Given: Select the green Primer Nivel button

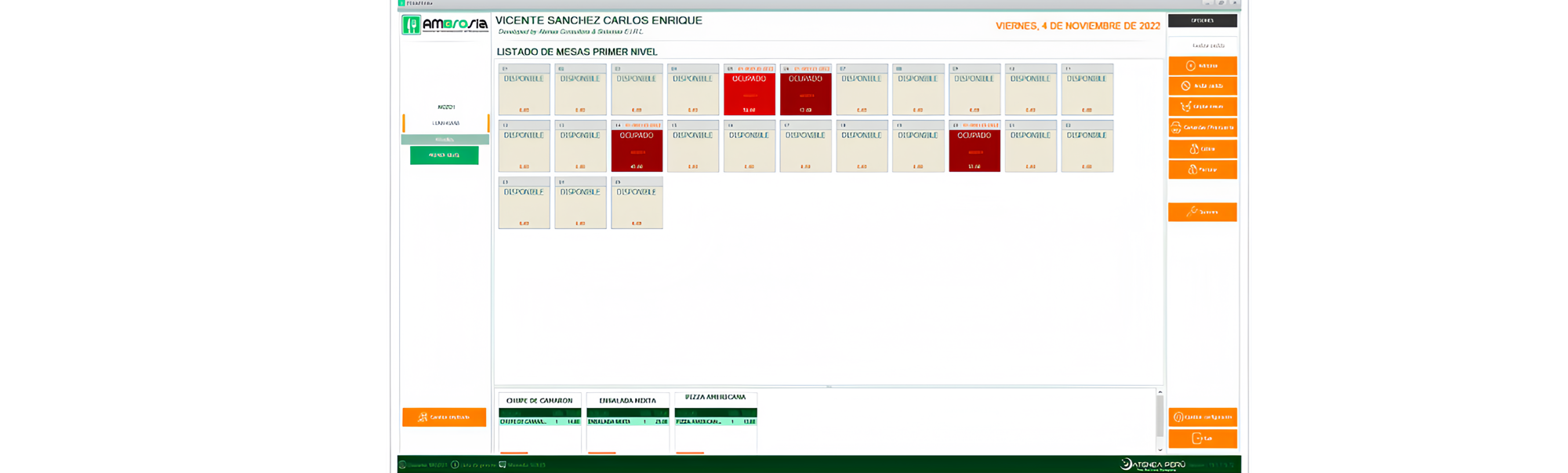Looking at the screenshot, I should click(x=444, y=155).
